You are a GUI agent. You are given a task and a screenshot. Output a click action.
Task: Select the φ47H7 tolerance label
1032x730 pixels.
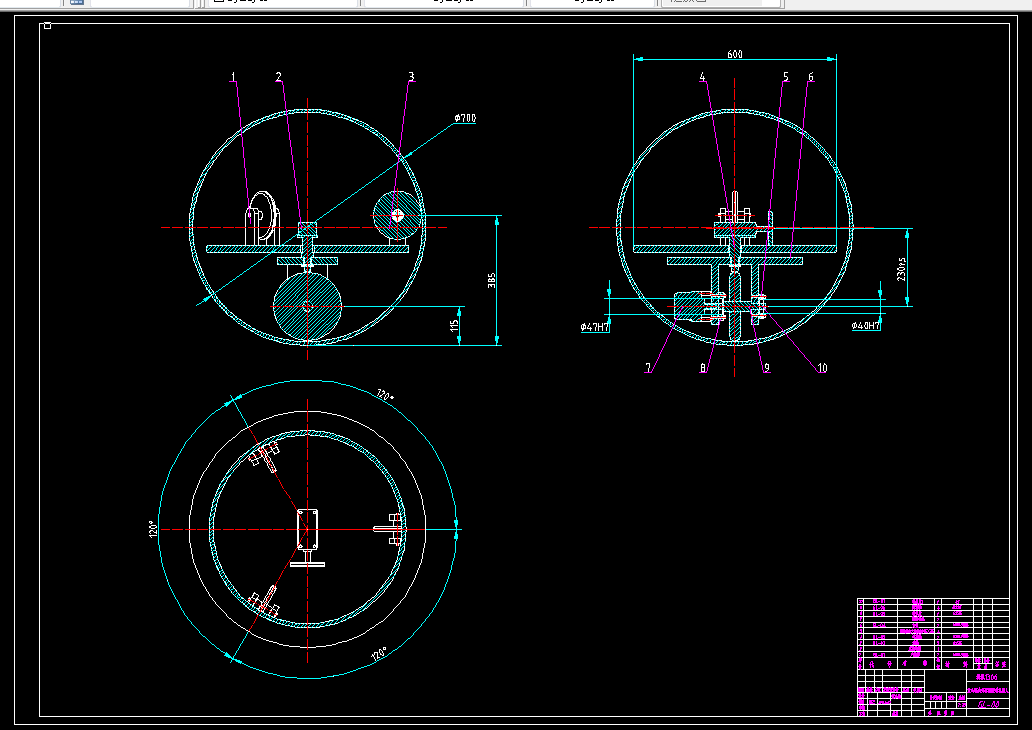[595, 326]
